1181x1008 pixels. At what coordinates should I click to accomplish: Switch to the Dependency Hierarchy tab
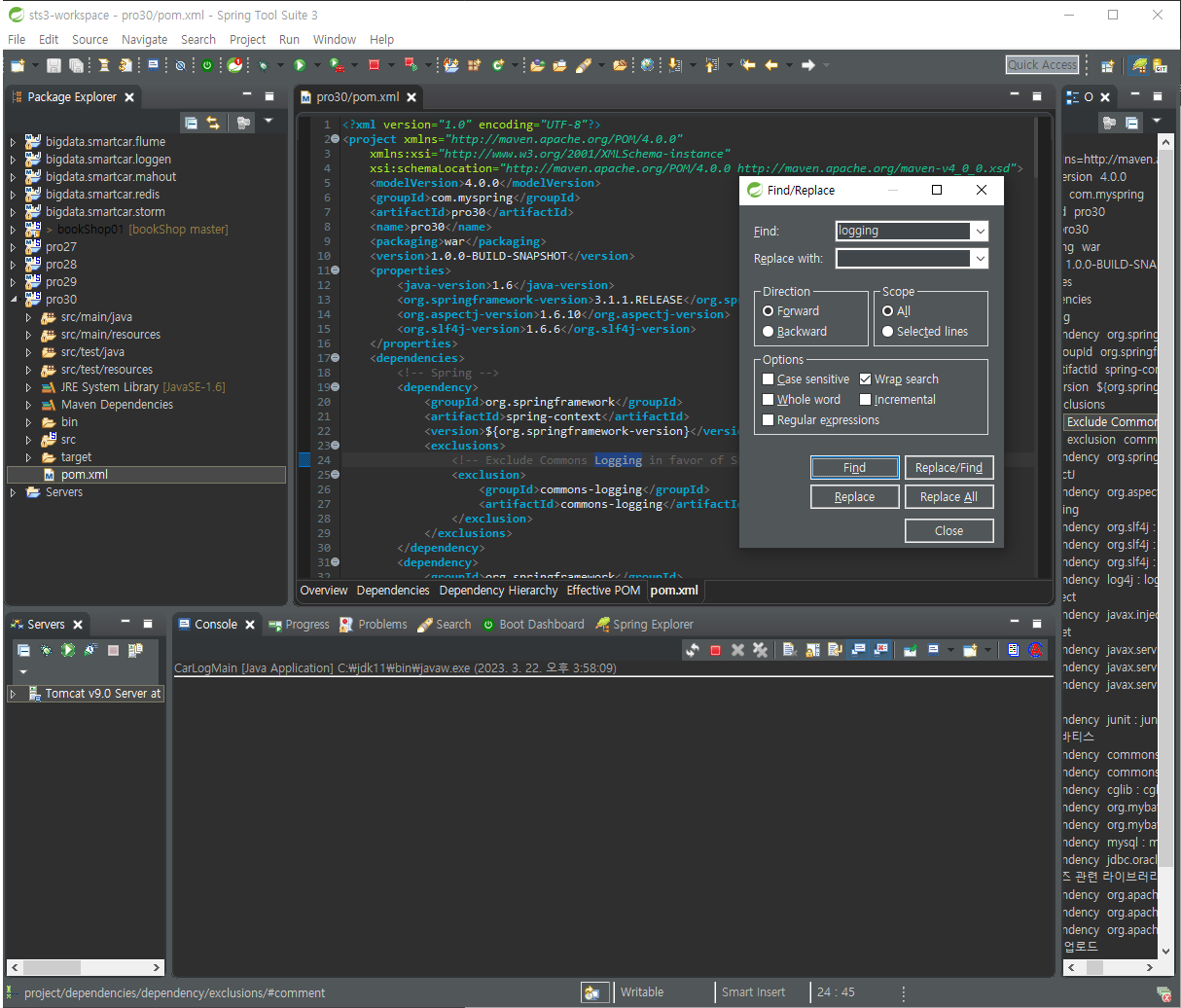pyautogui.click(x=498, y=591)
